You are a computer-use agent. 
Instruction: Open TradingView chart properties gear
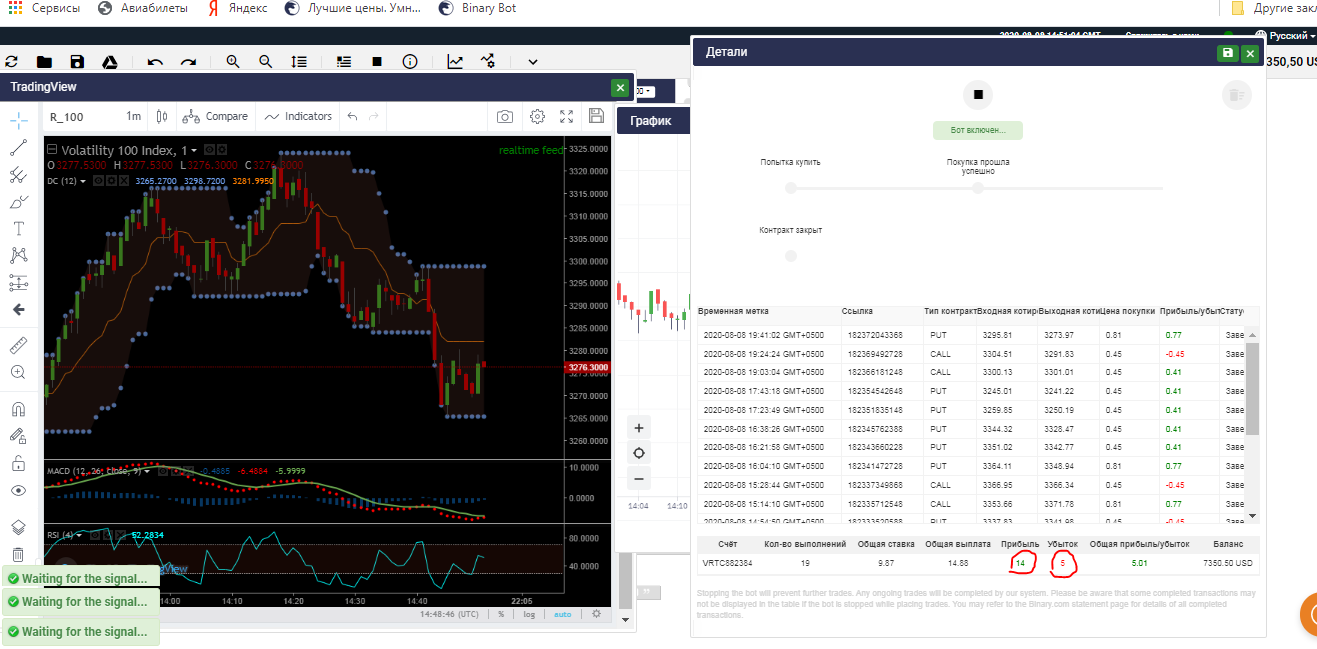pyautogui.click(x=537, y=116)
